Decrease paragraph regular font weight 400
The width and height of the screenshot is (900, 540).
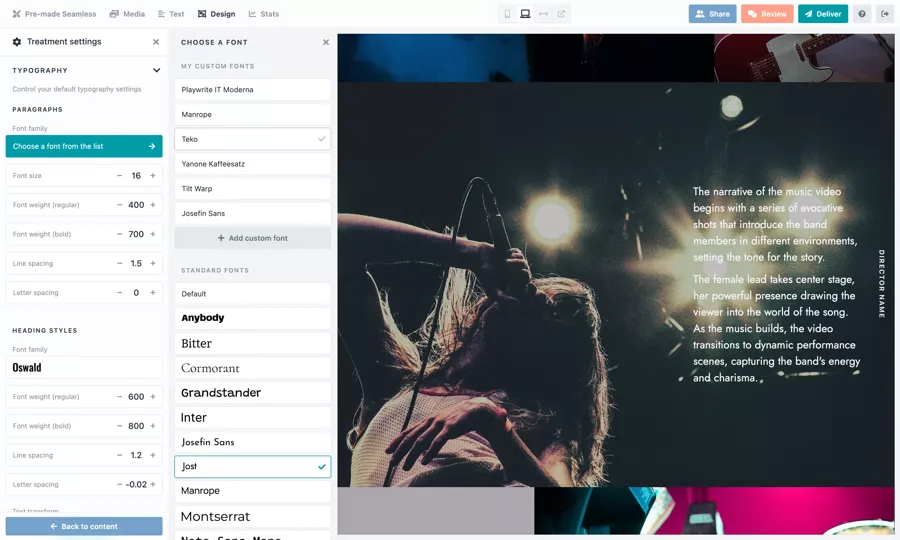pos(119,205)
